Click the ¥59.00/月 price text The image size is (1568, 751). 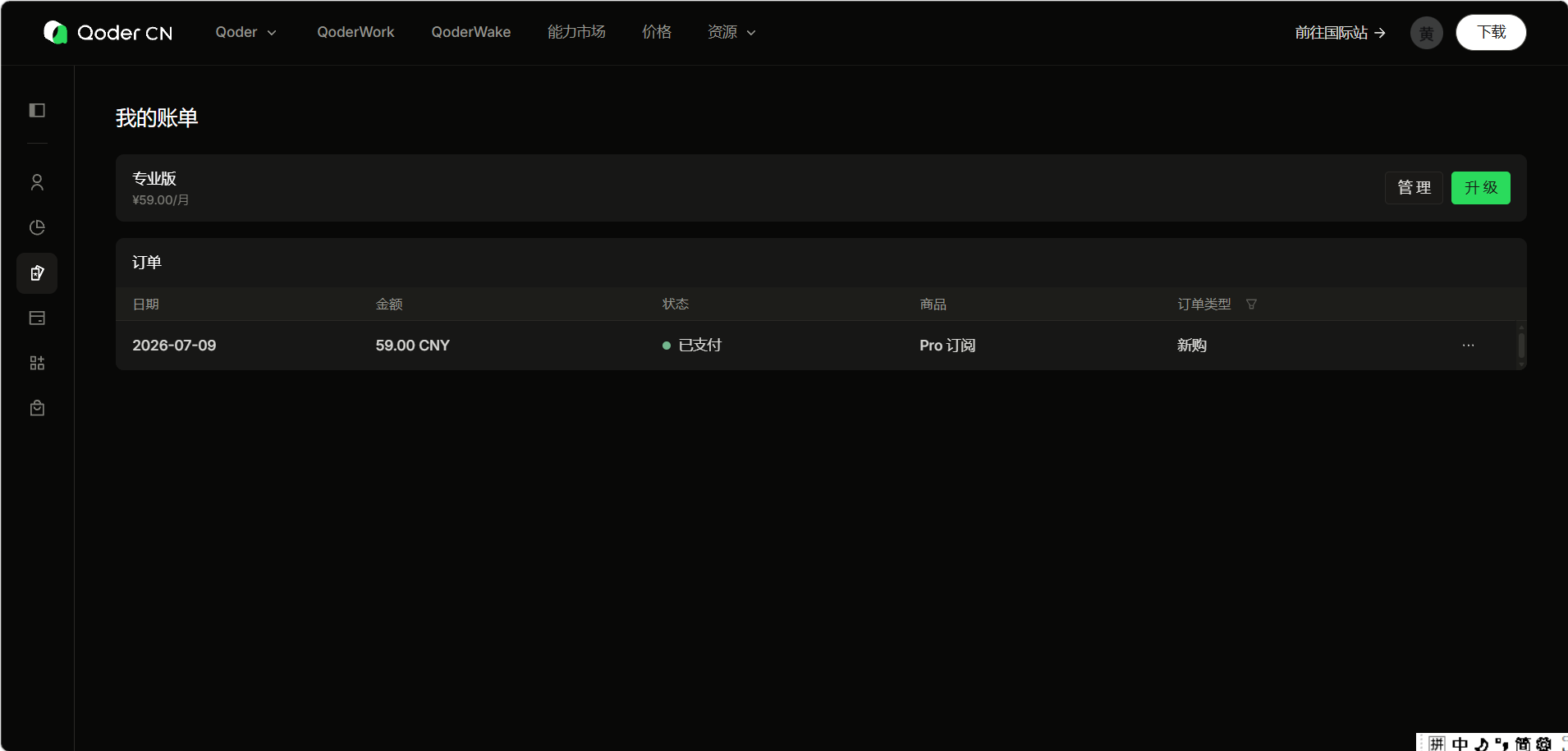pyautogui.click(x=161, y=200)
